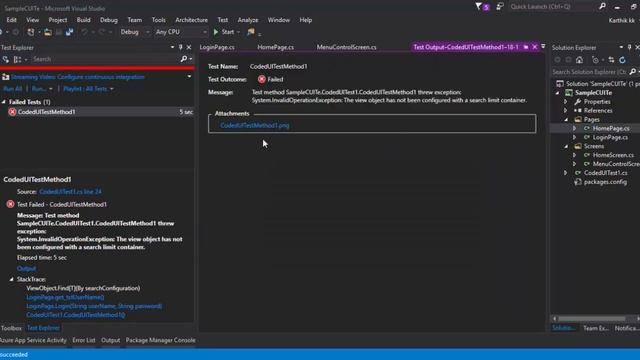Click the Test Explorer search field
The height and width of the screenshot is (360, 640).
(x=104, y=59)
